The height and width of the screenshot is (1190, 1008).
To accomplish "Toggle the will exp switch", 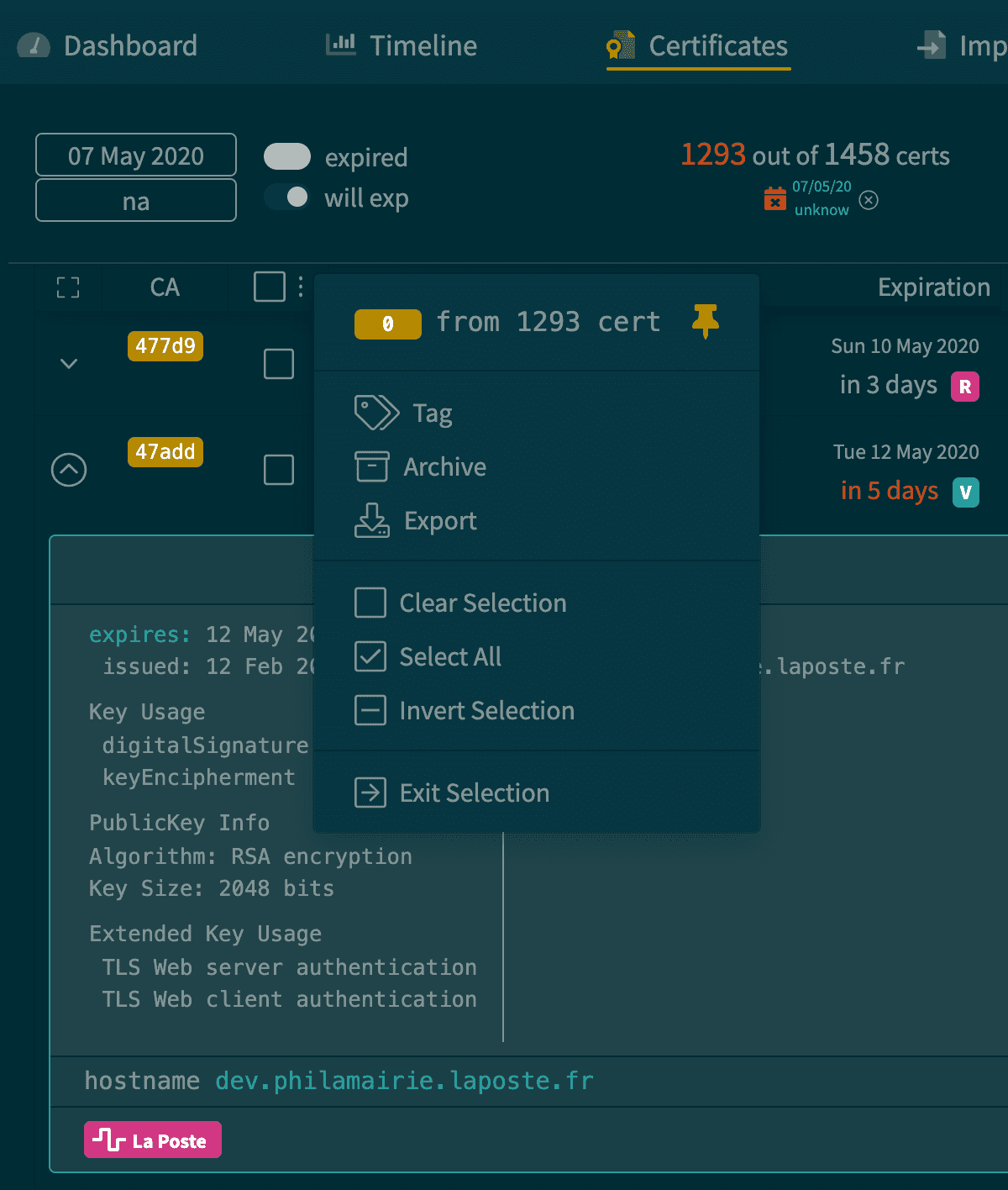I will click(x=287, y=197).
